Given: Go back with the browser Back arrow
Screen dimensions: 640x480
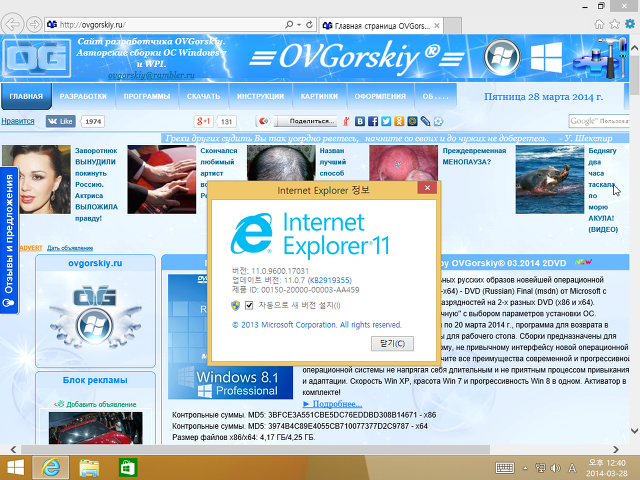Looking at the screenshot, I should [x=12, y=24].
